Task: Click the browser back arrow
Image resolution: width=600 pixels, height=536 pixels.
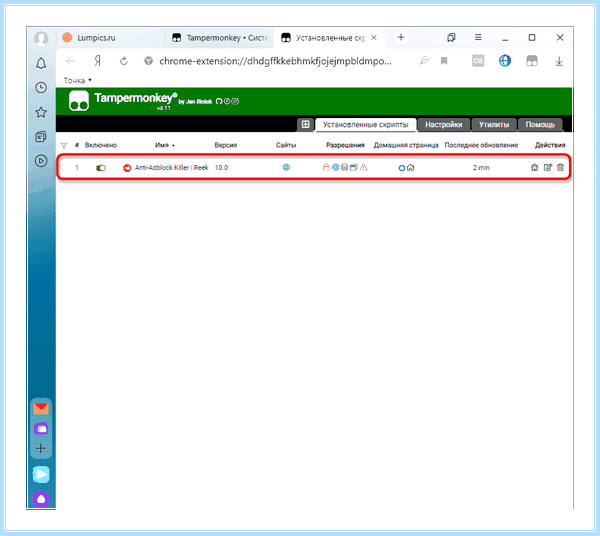Action: coord(70,61)
